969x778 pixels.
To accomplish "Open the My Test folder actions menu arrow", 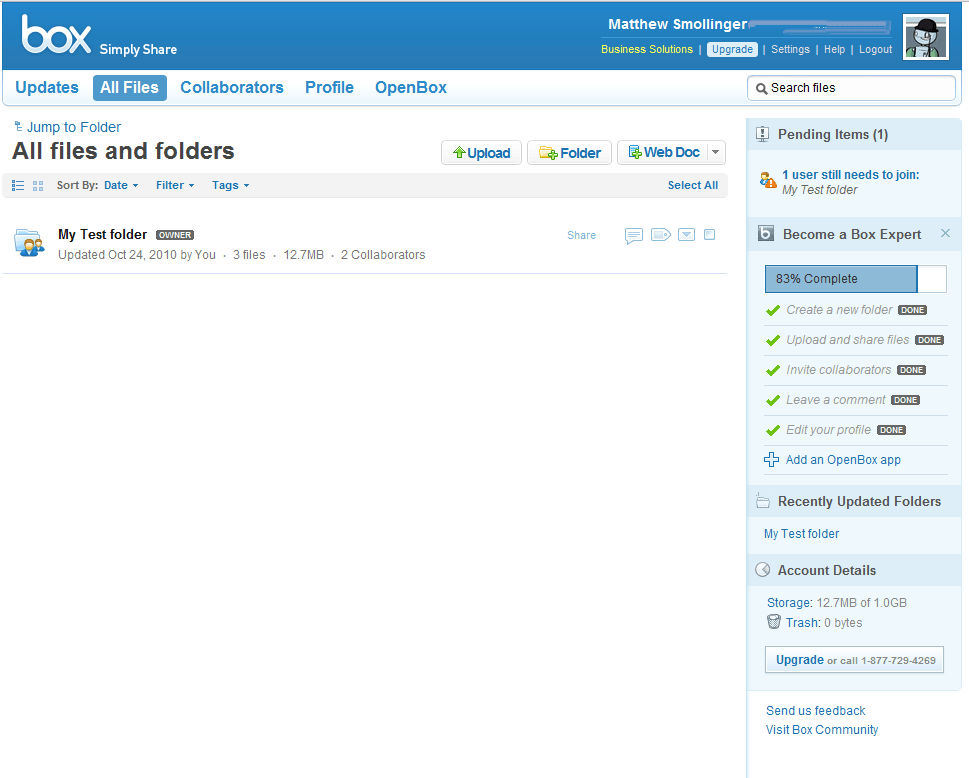I will [x=687, y=235].
